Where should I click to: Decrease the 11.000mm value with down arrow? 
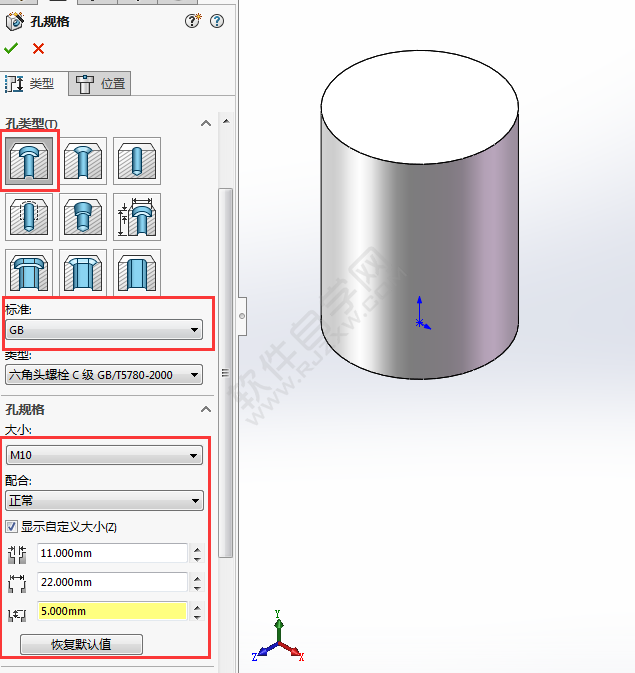click(x=197, y=559)
